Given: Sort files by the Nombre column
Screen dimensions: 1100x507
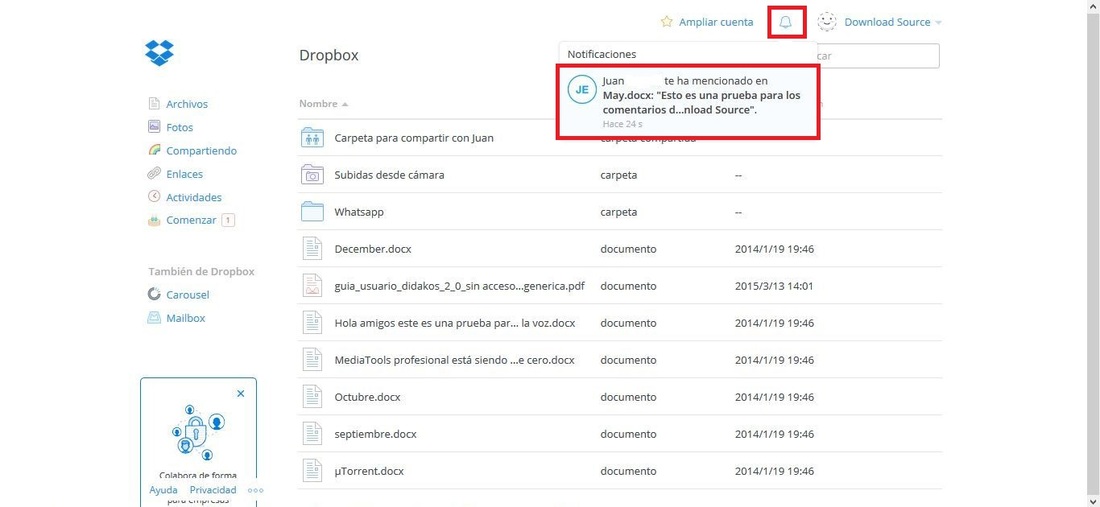Looking at the screenshot, I should pyautogui.click(x=323, y=104).
